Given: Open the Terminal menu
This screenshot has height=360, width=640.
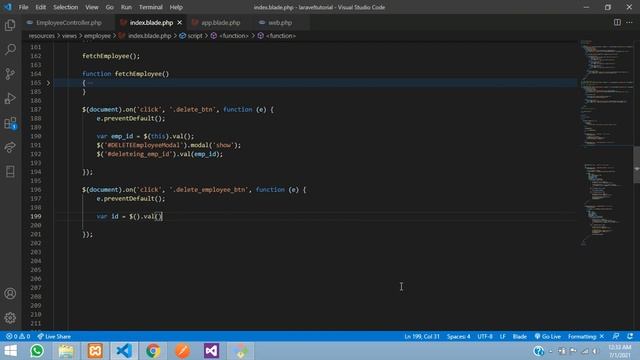Looking at the screenshot, I should [151, 7].
